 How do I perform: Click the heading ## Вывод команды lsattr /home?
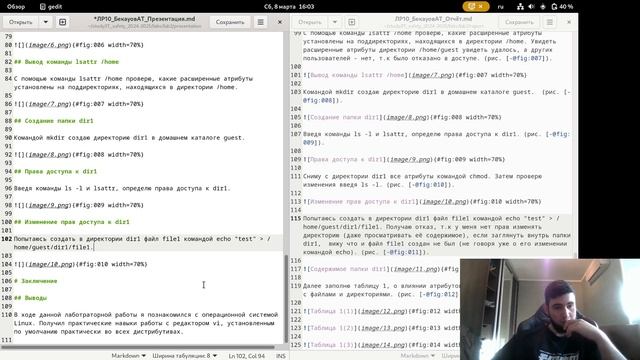click(66, 62)
